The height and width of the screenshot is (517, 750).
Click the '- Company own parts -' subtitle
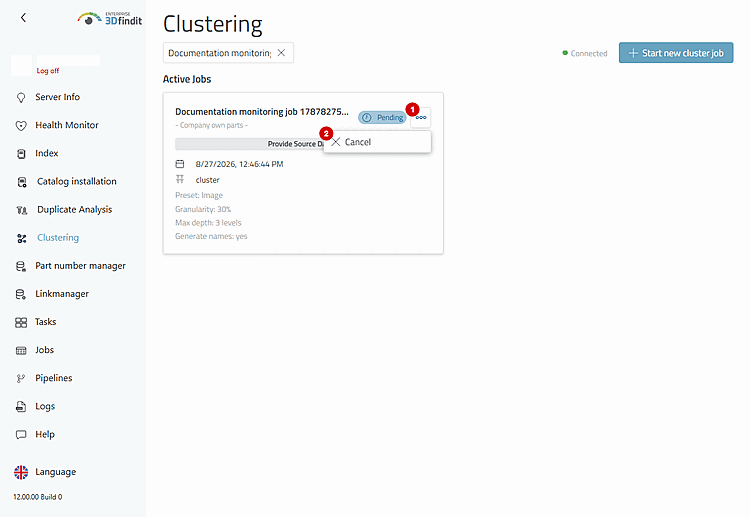pyautogui.click(x=211, y=125)
